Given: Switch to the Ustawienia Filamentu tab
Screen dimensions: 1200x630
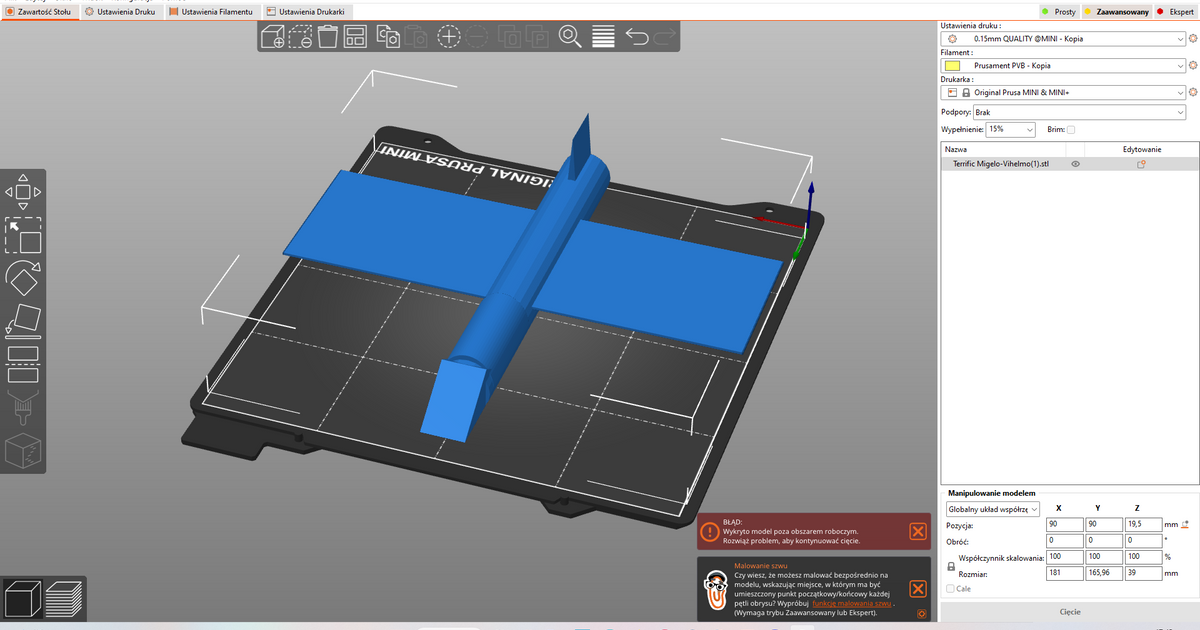Looking at the screenshot, I should (211, 11).
